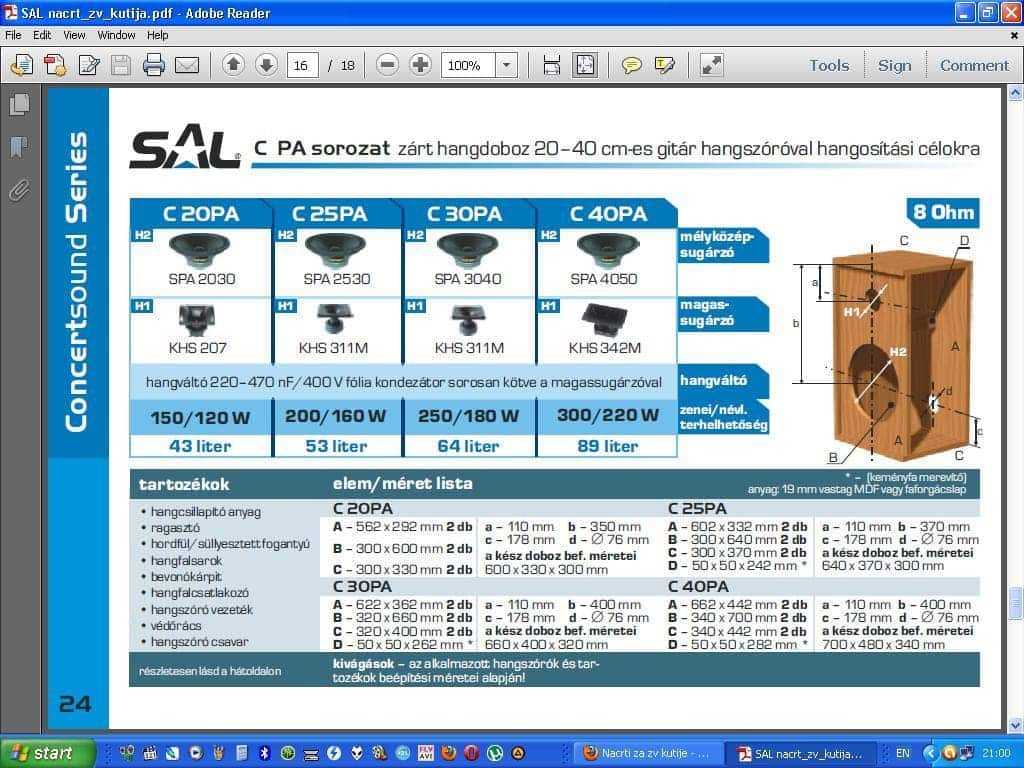Switch to Read Mode with expand arrows icon
The height and width of the screenshot is (768, 1024).
(711, 65)
